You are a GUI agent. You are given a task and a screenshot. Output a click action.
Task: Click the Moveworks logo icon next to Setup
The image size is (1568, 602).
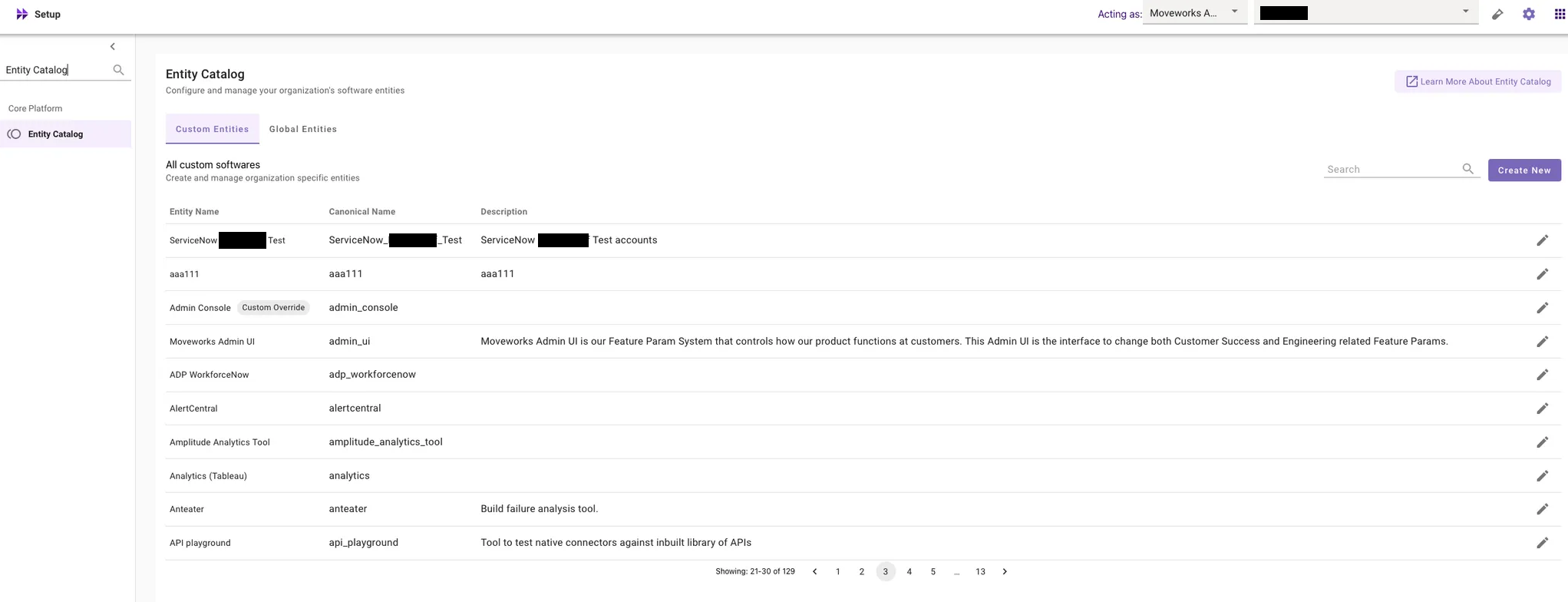tap(22, 14)
